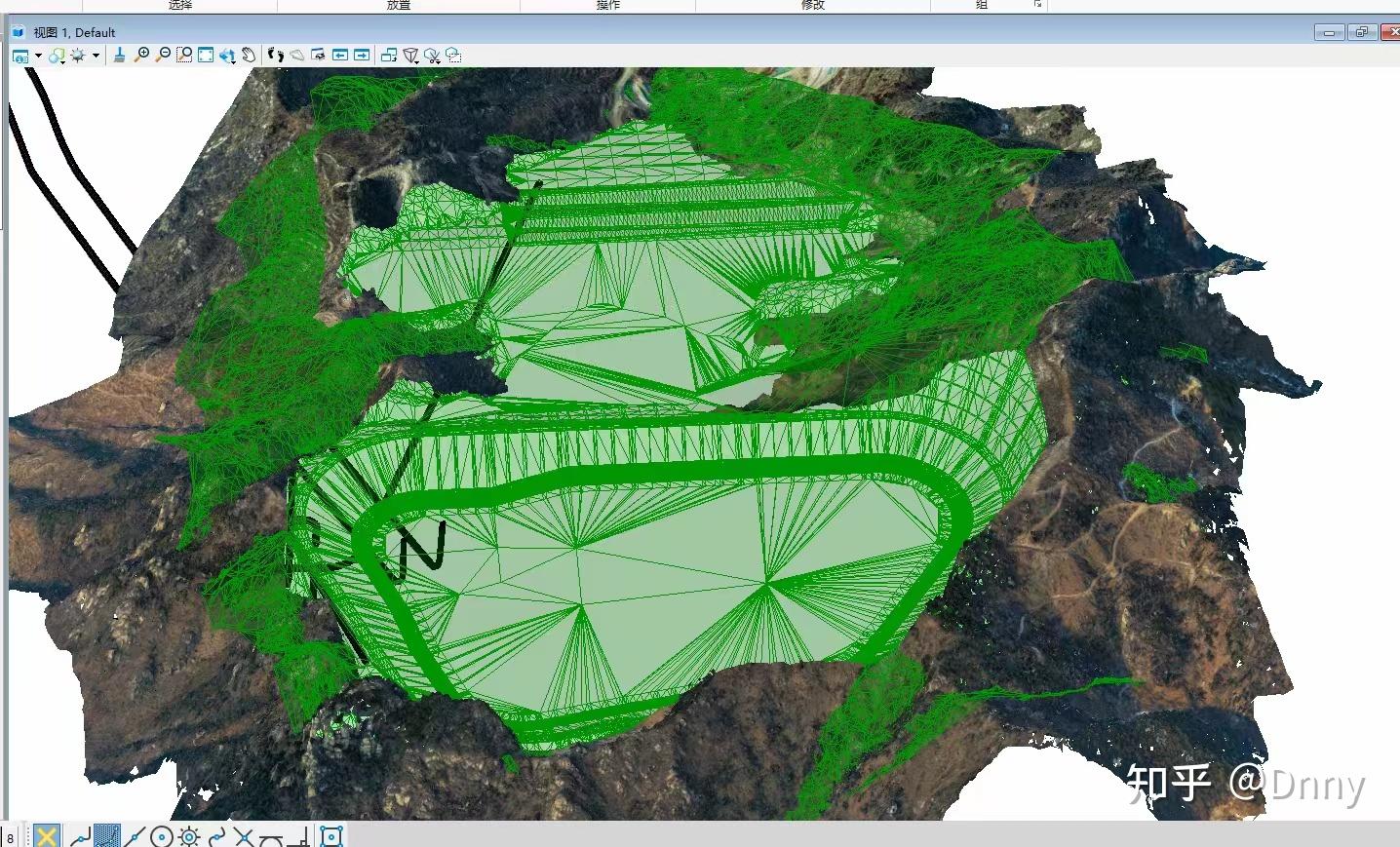Select the Zoom In tool
Image resolution: width=1400 pixels, height=847 pixels.
142,56
